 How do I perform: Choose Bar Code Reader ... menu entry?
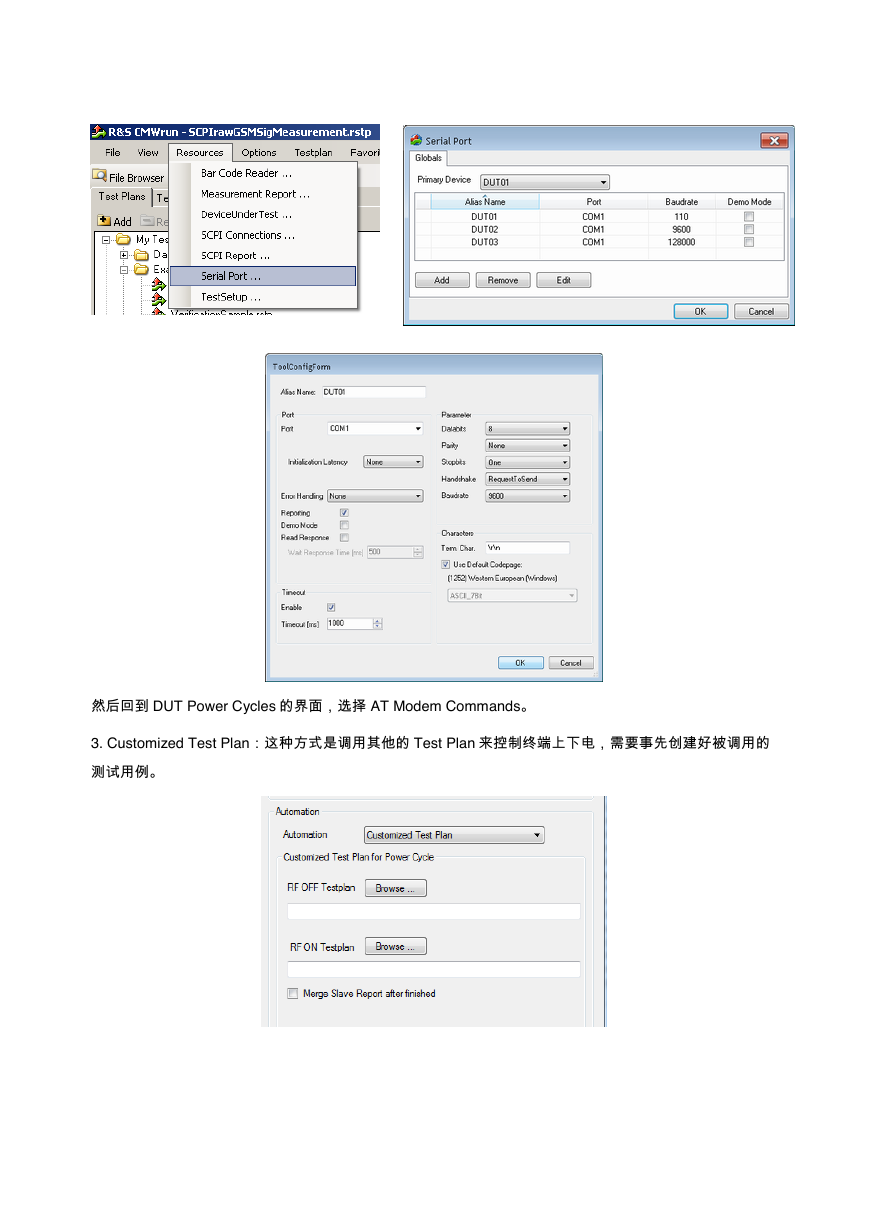click(263, 174)
